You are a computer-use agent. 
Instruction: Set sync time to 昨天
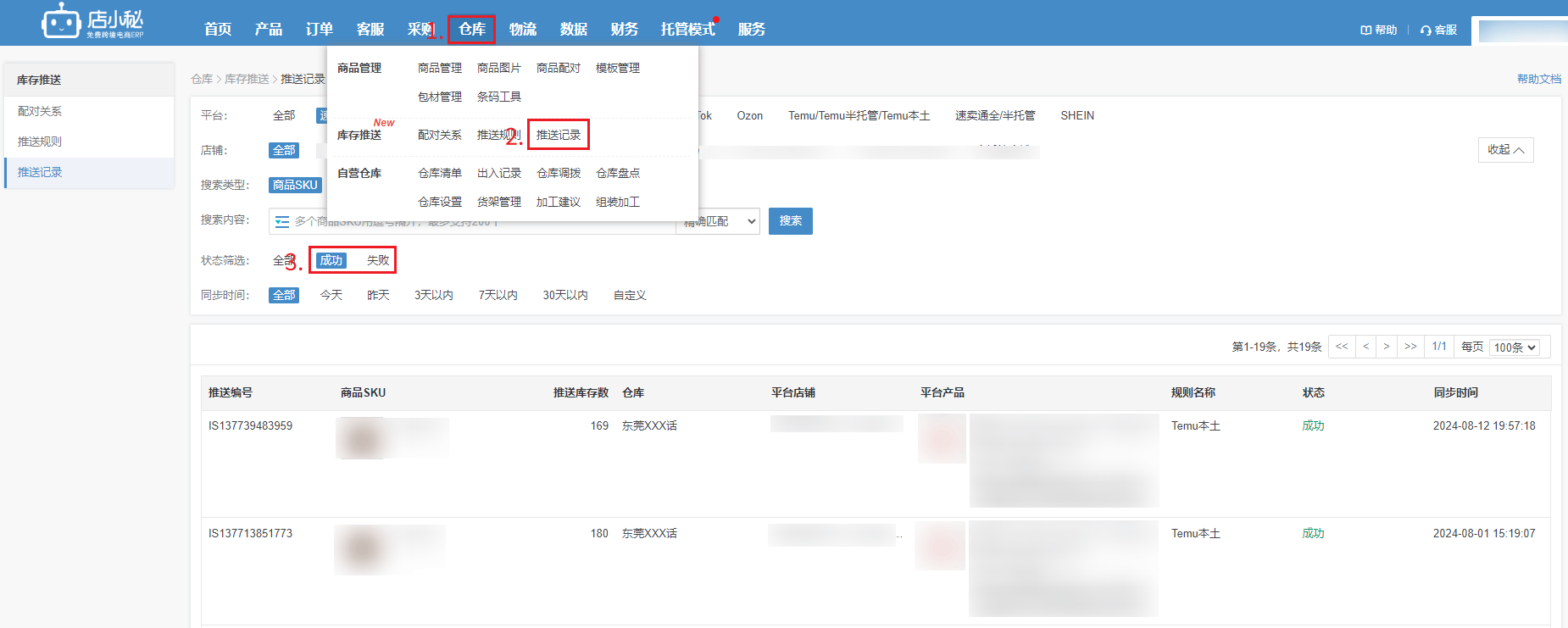click(x=378, y=295)
